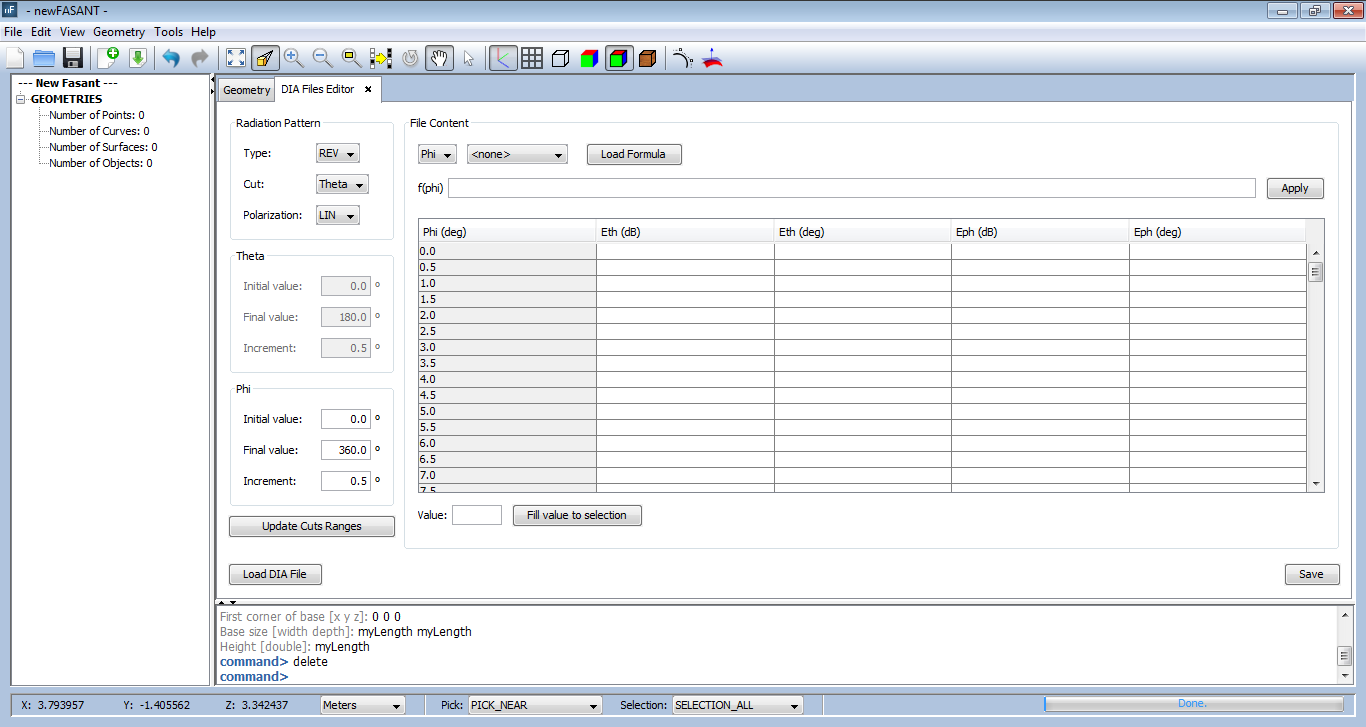Switch to wireframe cube display mode
Image resolution: width=1366 pixels, height=727 pixels.
click(x=561, y=58)
